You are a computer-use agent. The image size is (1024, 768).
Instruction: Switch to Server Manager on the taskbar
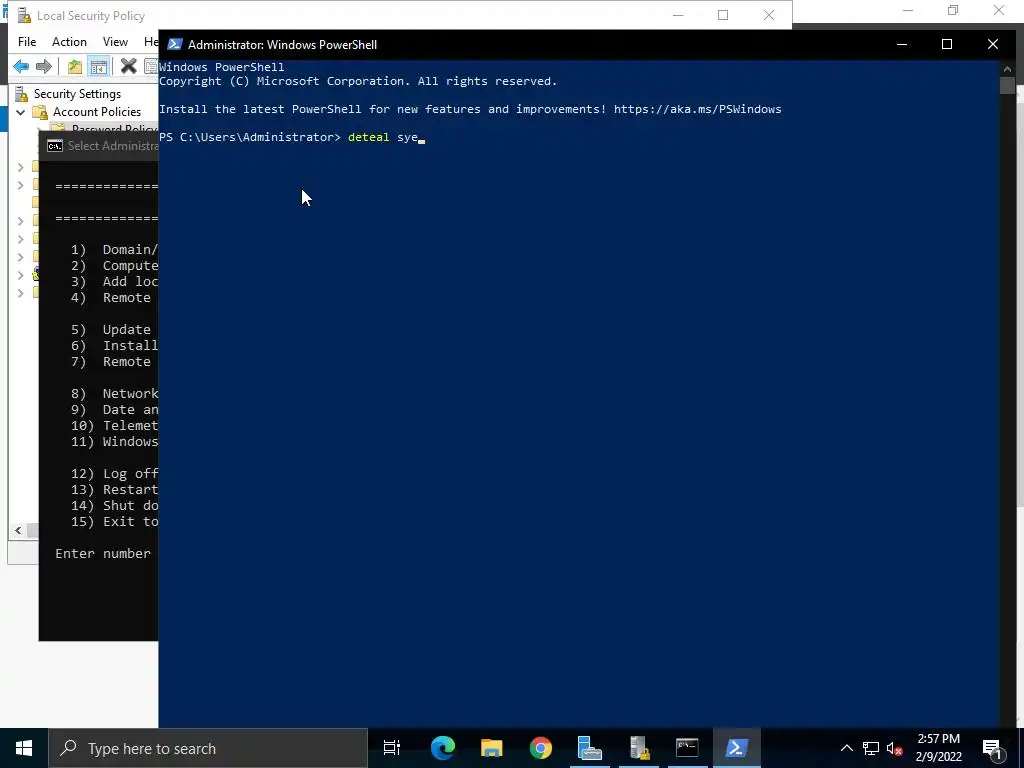[x=589, y=748]
